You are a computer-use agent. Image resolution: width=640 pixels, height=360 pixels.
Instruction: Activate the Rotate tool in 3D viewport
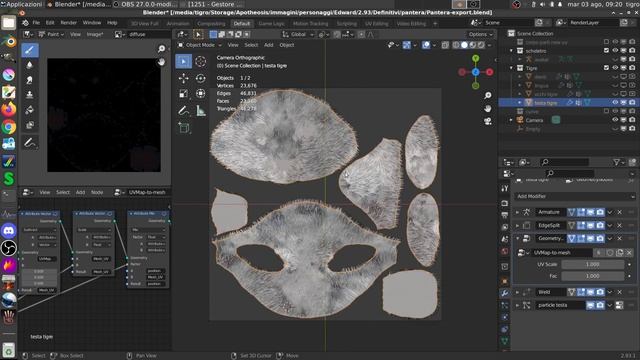pos(200,78)
